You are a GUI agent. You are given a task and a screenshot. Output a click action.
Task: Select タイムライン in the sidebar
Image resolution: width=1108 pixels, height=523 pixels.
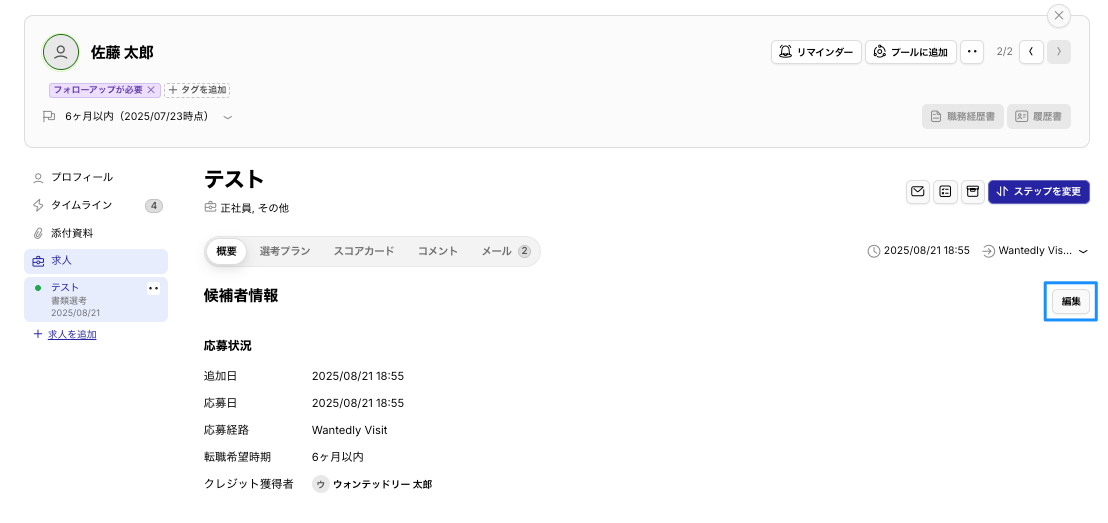pos(82,205)
